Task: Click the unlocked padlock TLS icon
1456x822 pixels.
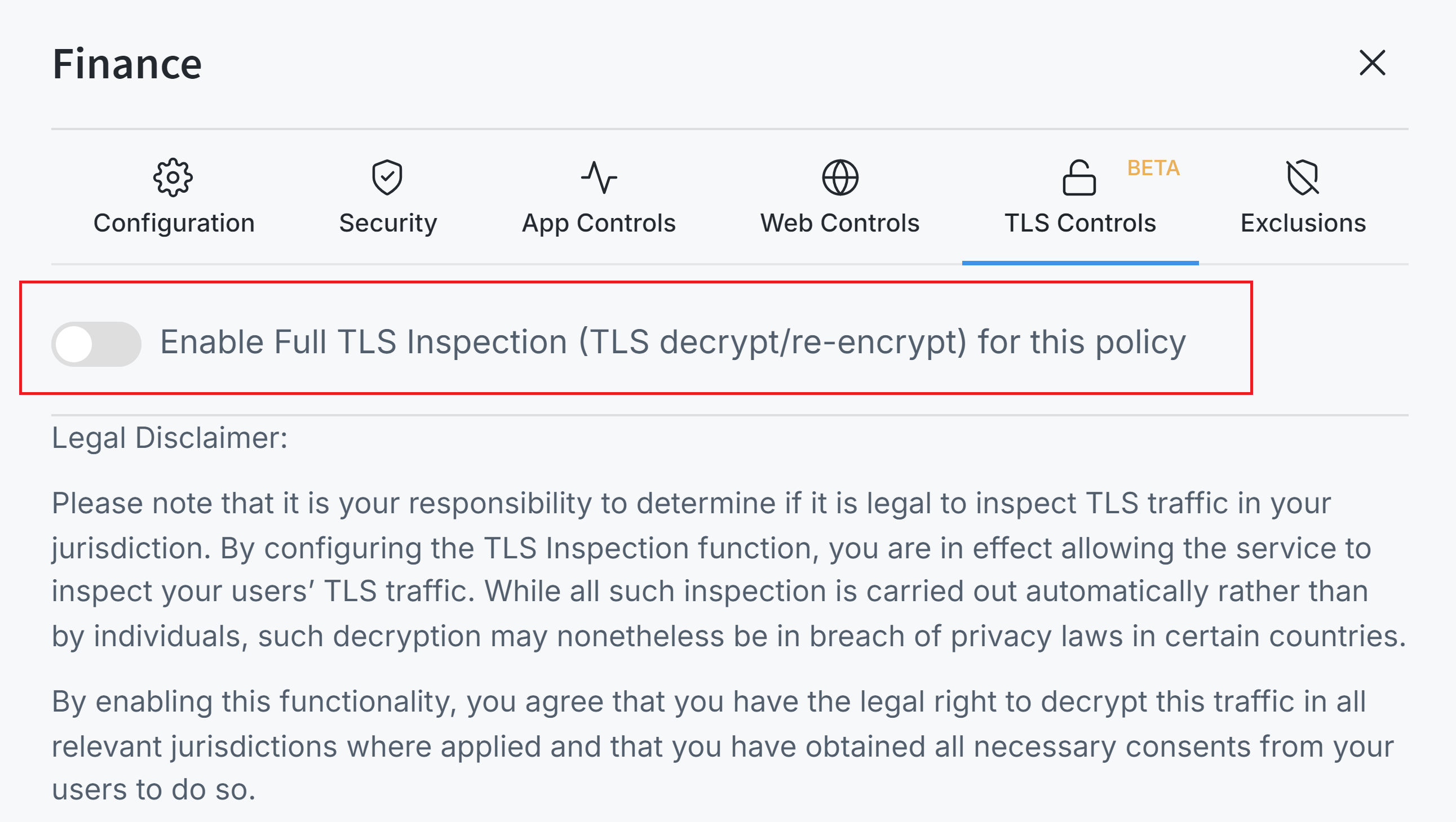Action: [1079, 177]
